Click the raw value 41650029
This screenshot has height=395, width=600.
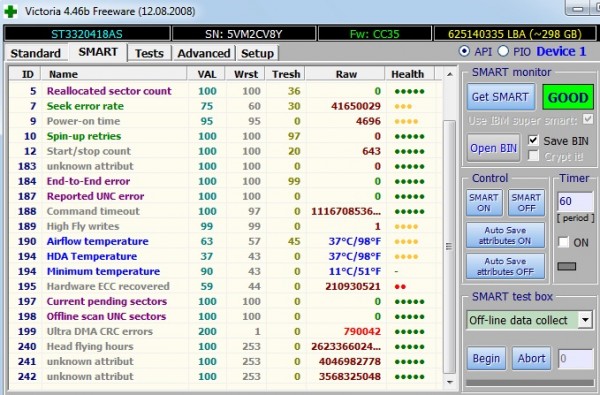(x=356, y=106)
